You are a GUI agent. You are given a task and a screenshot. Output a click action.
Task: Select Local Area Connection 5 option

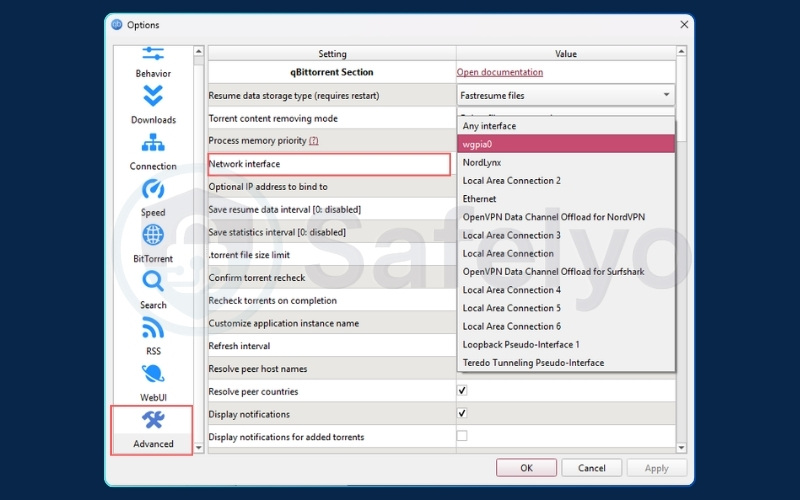(566, 308)
